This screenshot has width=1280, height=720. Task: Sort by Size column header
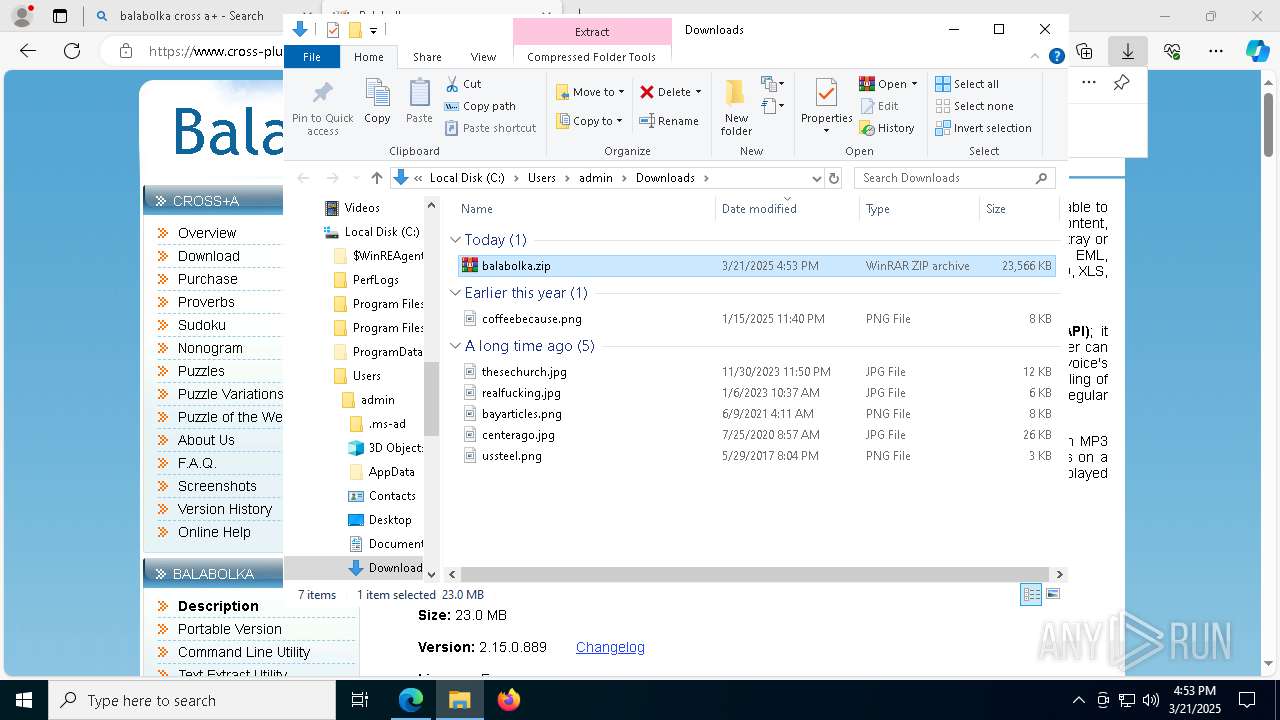[x=1018, y=209]
